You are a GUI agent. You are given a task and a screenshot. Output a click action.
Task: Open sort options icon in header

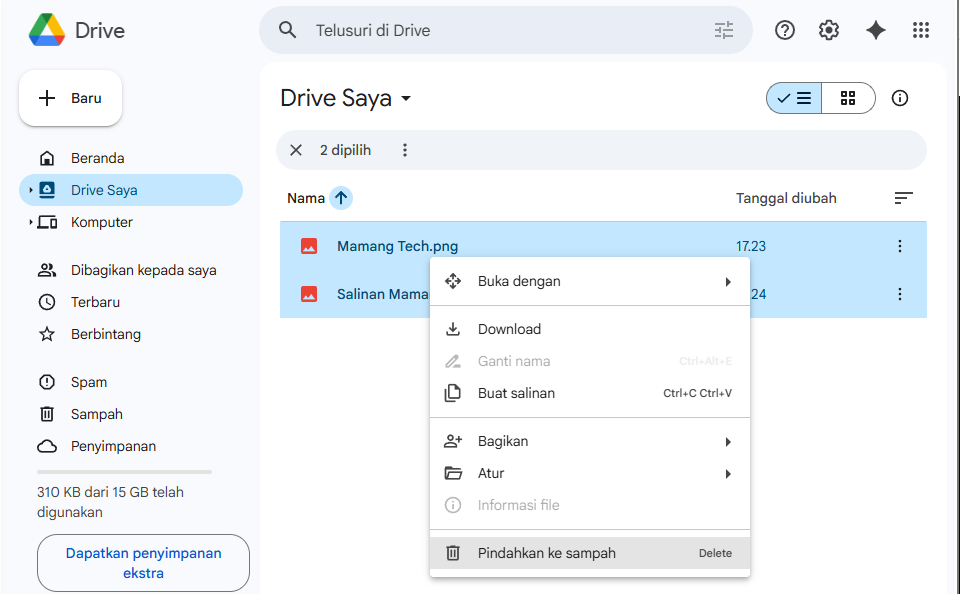click(903, 198)
